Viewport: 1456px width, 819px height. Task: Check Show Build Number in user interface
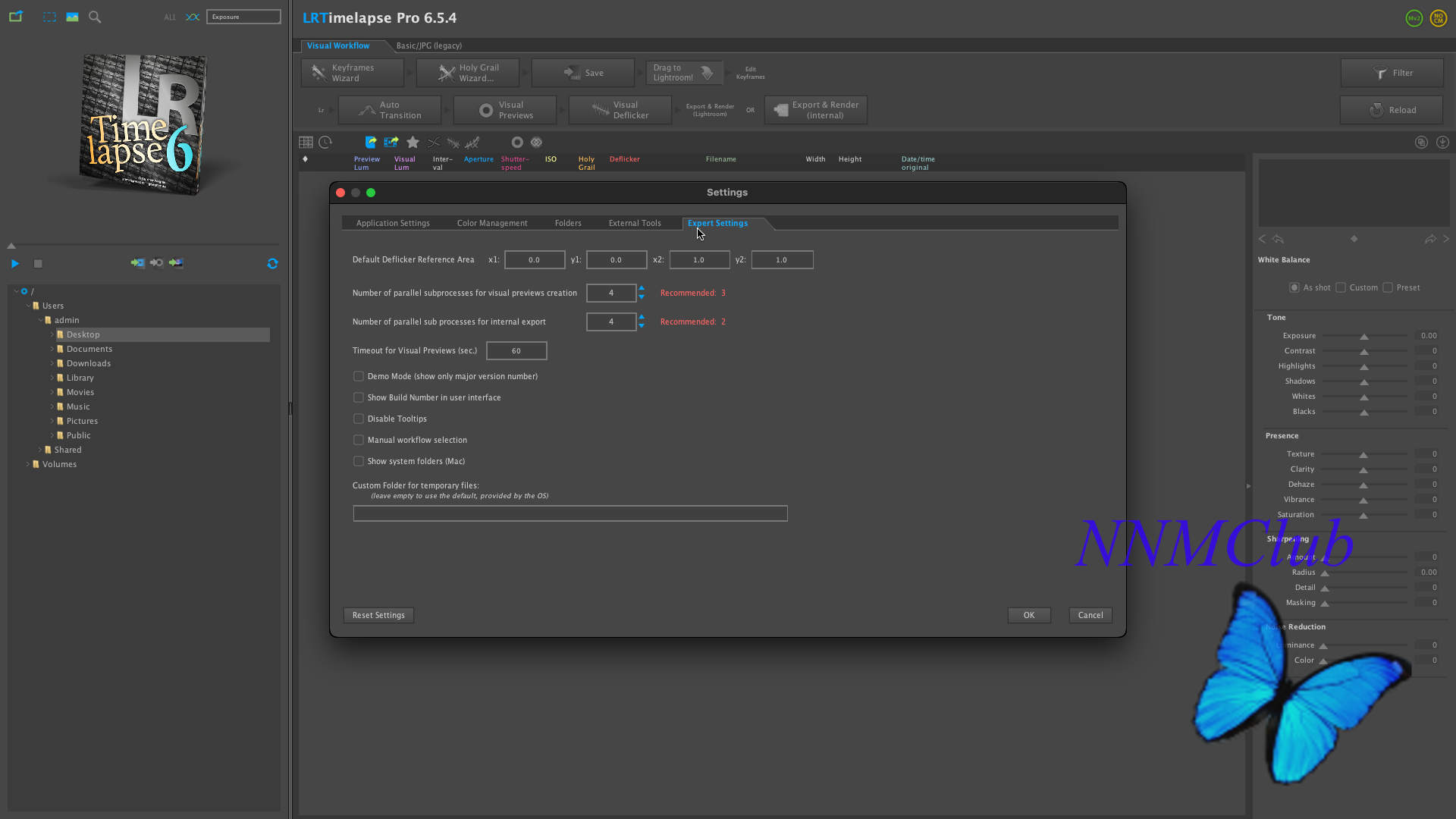point(359,397)
